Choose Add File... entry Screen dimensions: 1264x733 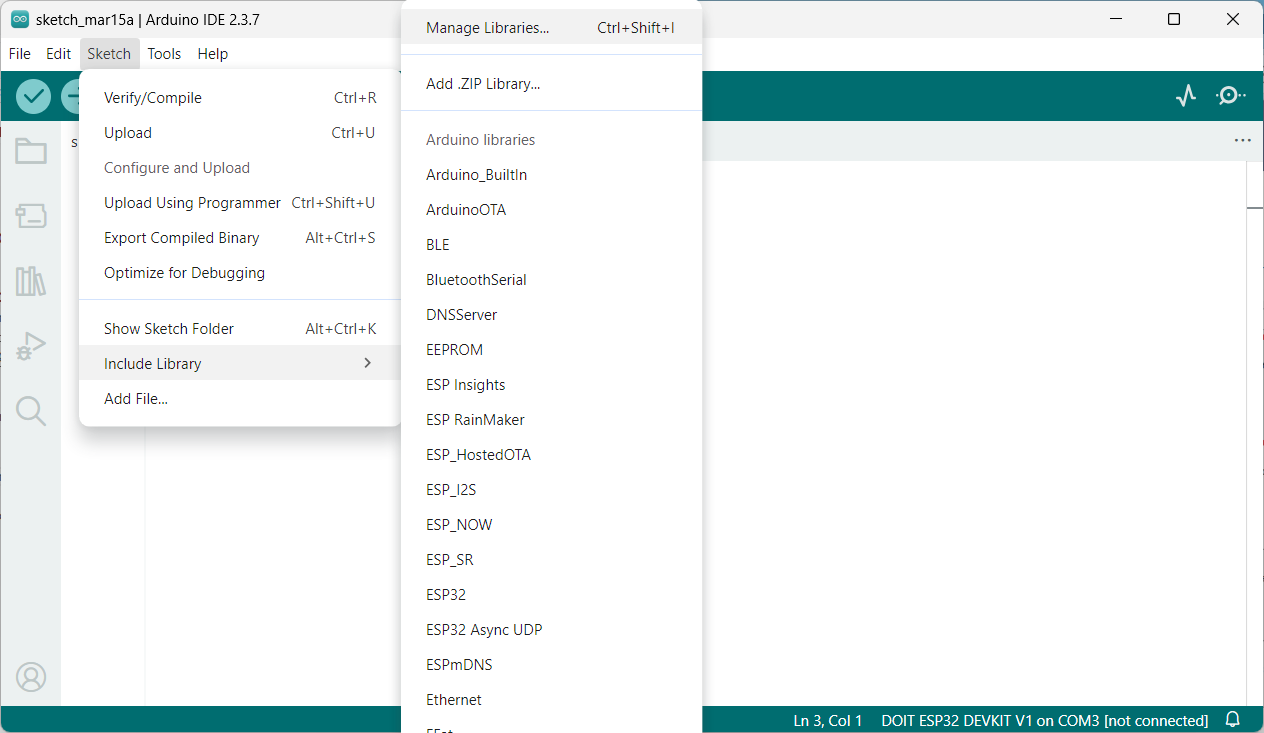[240, 399]
